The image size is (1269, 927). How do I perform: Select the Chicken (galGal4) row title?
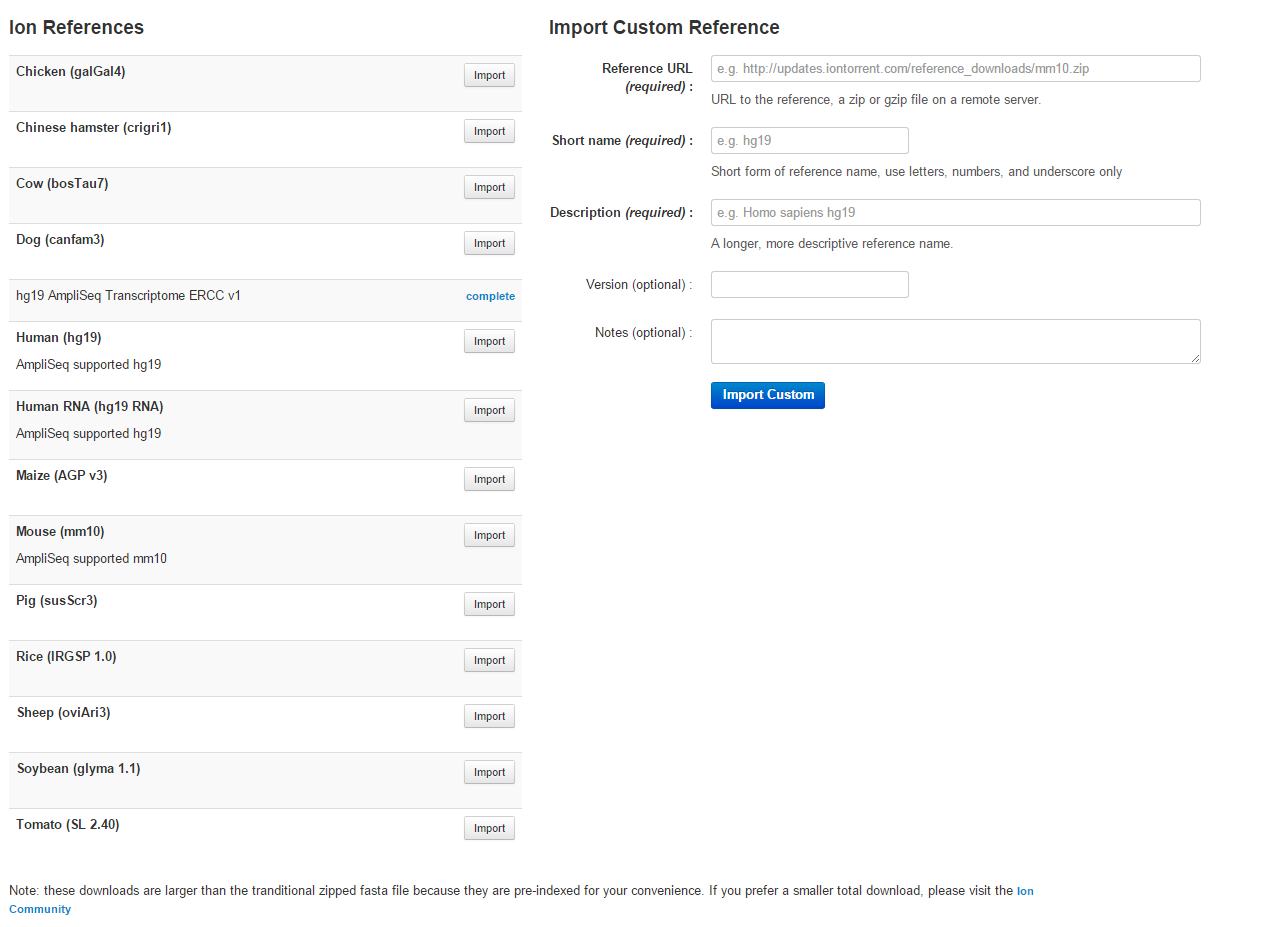71,72
